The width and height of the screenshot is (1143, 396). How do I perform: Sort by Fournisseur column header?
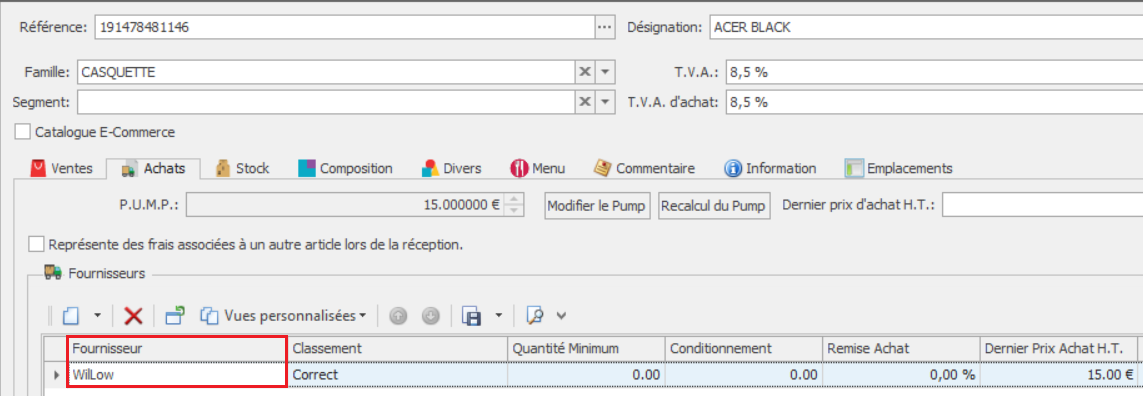[177, 349]
